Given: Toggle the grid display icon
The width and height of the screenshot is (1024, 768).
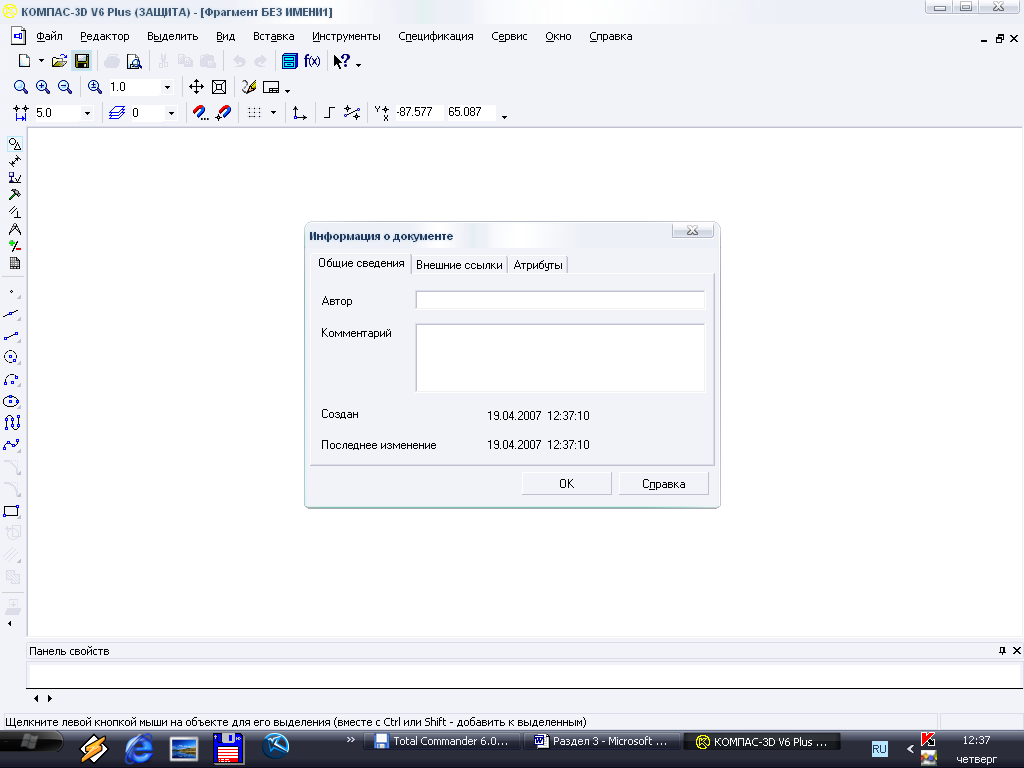Looking at the screenshot, I should click(x=255, y=113).
